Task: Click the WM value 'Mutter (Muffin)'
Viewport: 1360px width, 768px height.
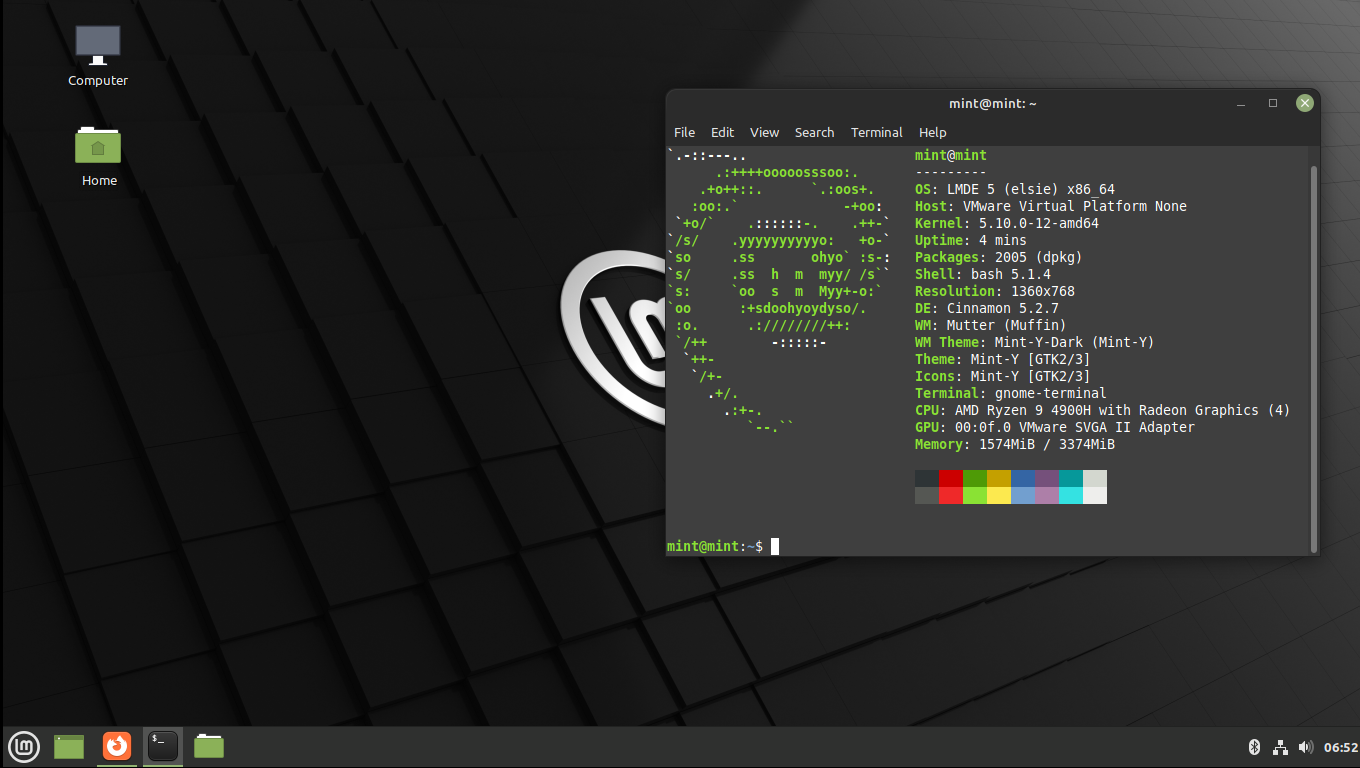Action: click(1007, 325)
